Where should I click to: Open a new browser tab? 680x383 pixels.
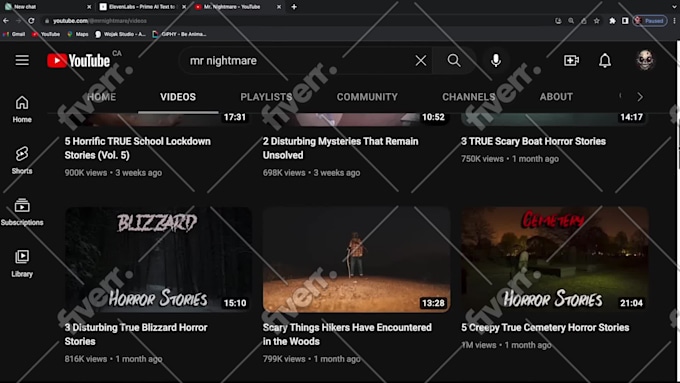coord(294,7)
